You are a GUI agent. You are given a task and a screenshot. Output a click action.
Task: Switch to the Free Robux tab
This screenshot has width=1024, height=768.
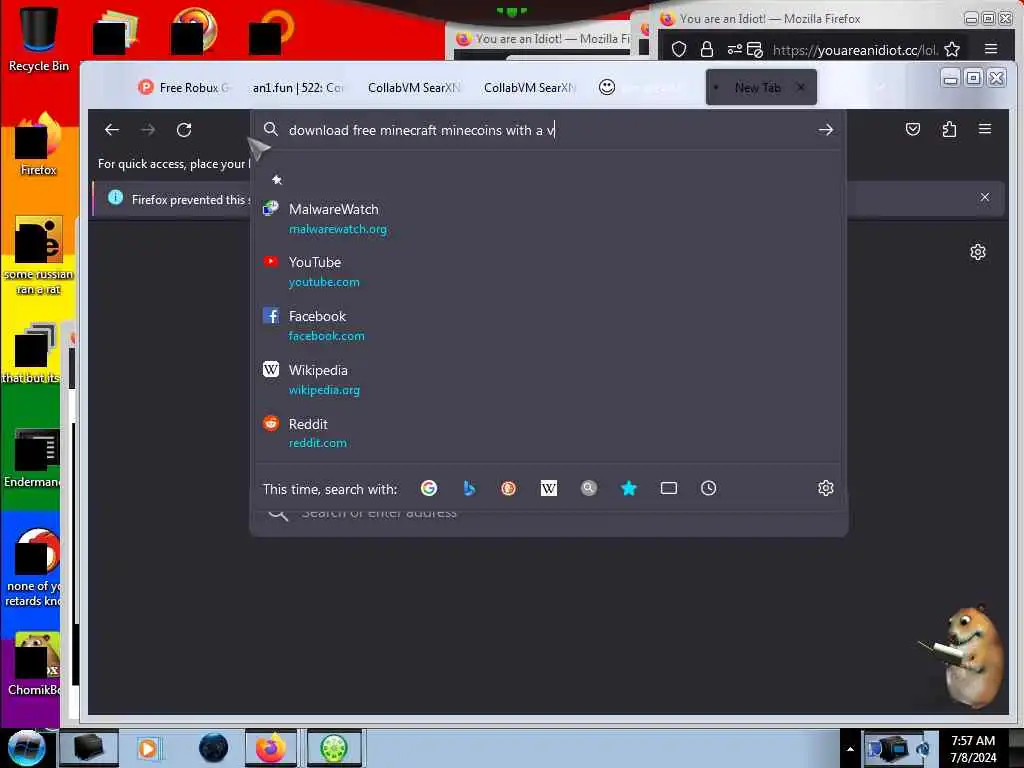185,88
